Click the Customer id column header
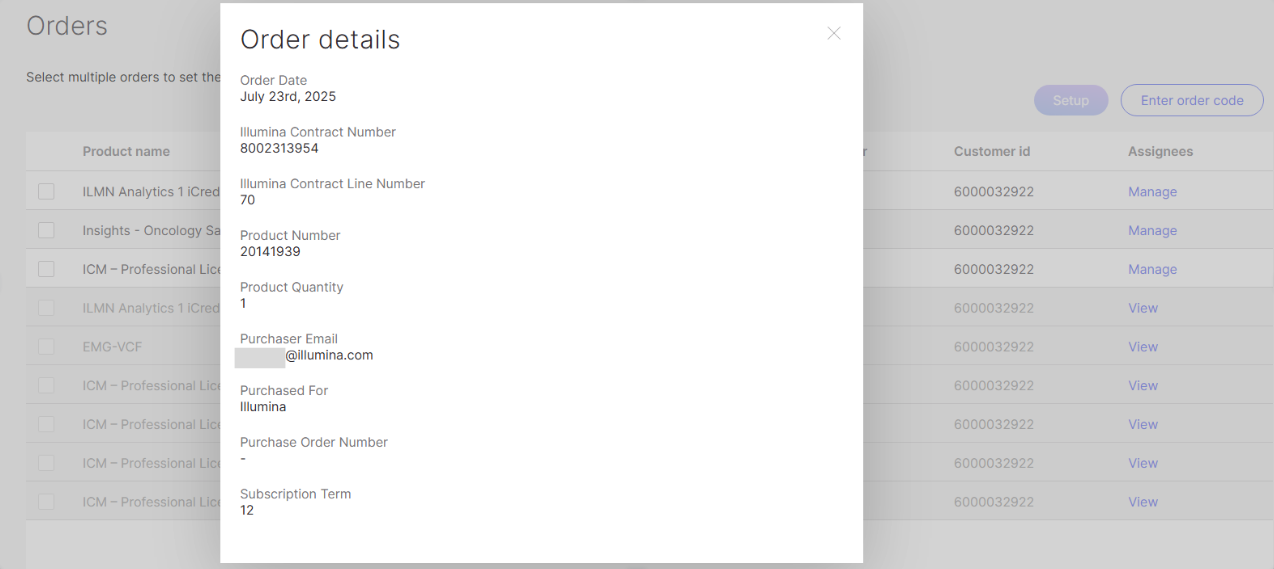1274x569 pixels. (992, 152)
